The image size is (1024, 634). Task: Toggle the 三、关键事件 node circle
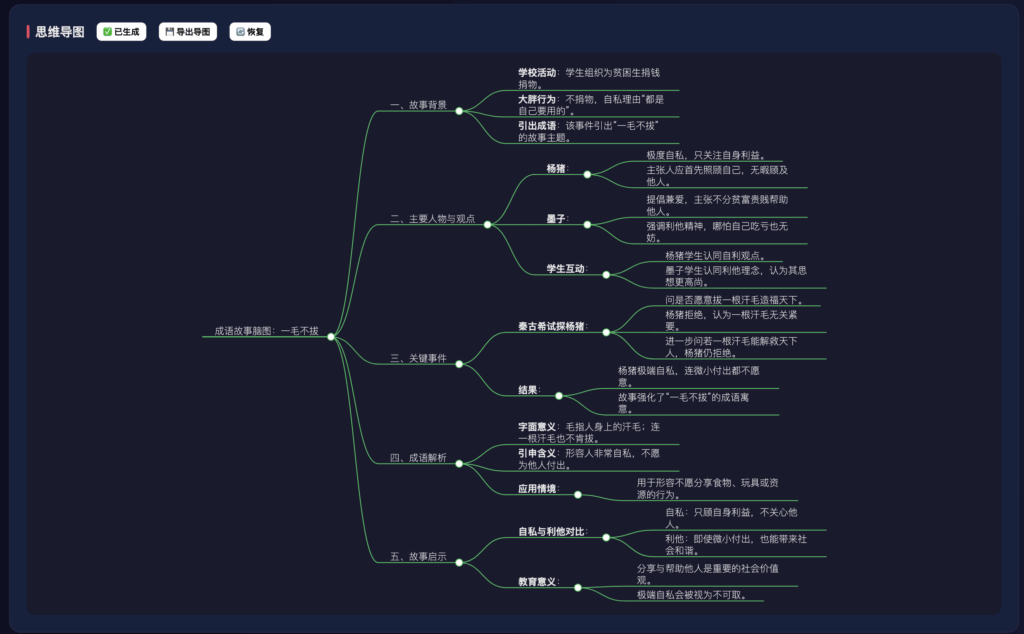[459, 364]
